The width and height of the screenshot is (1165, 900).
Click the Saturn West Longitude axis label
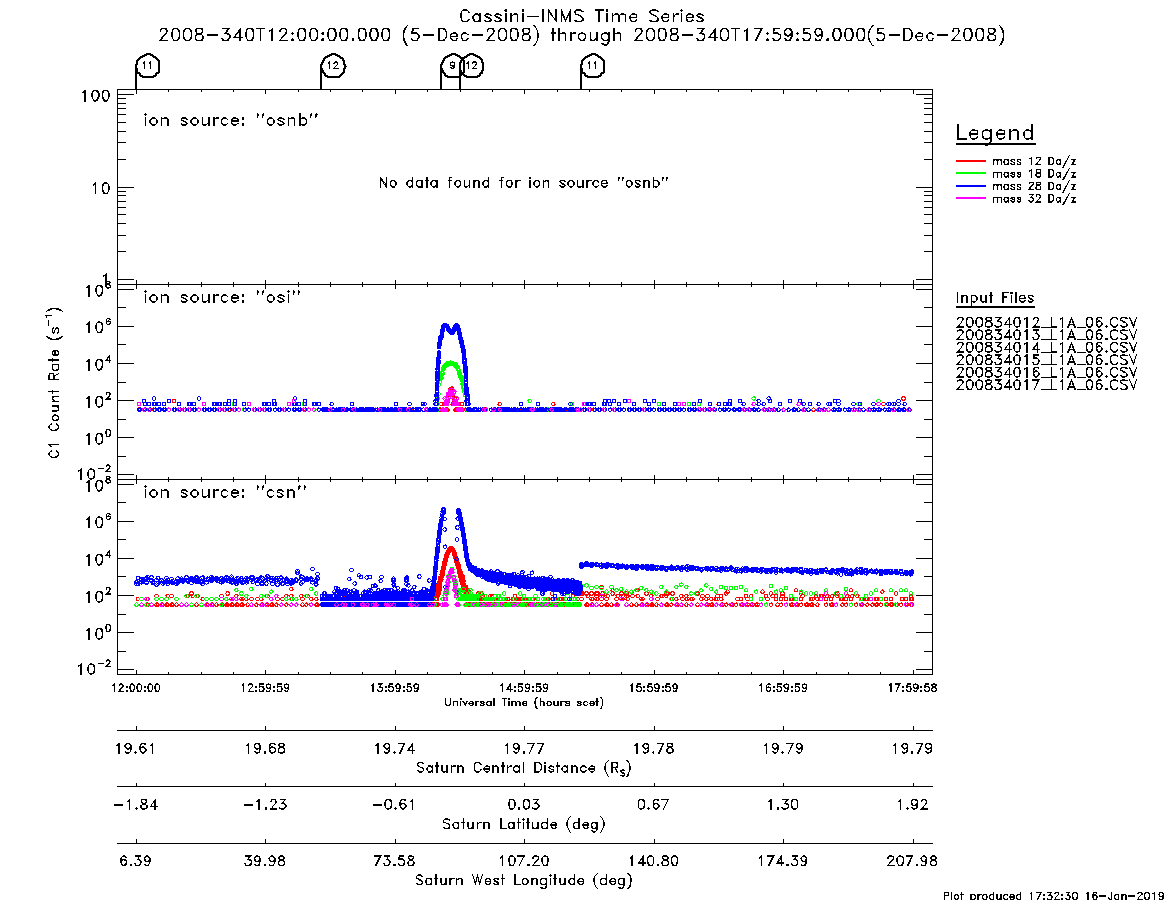[524, 881]
